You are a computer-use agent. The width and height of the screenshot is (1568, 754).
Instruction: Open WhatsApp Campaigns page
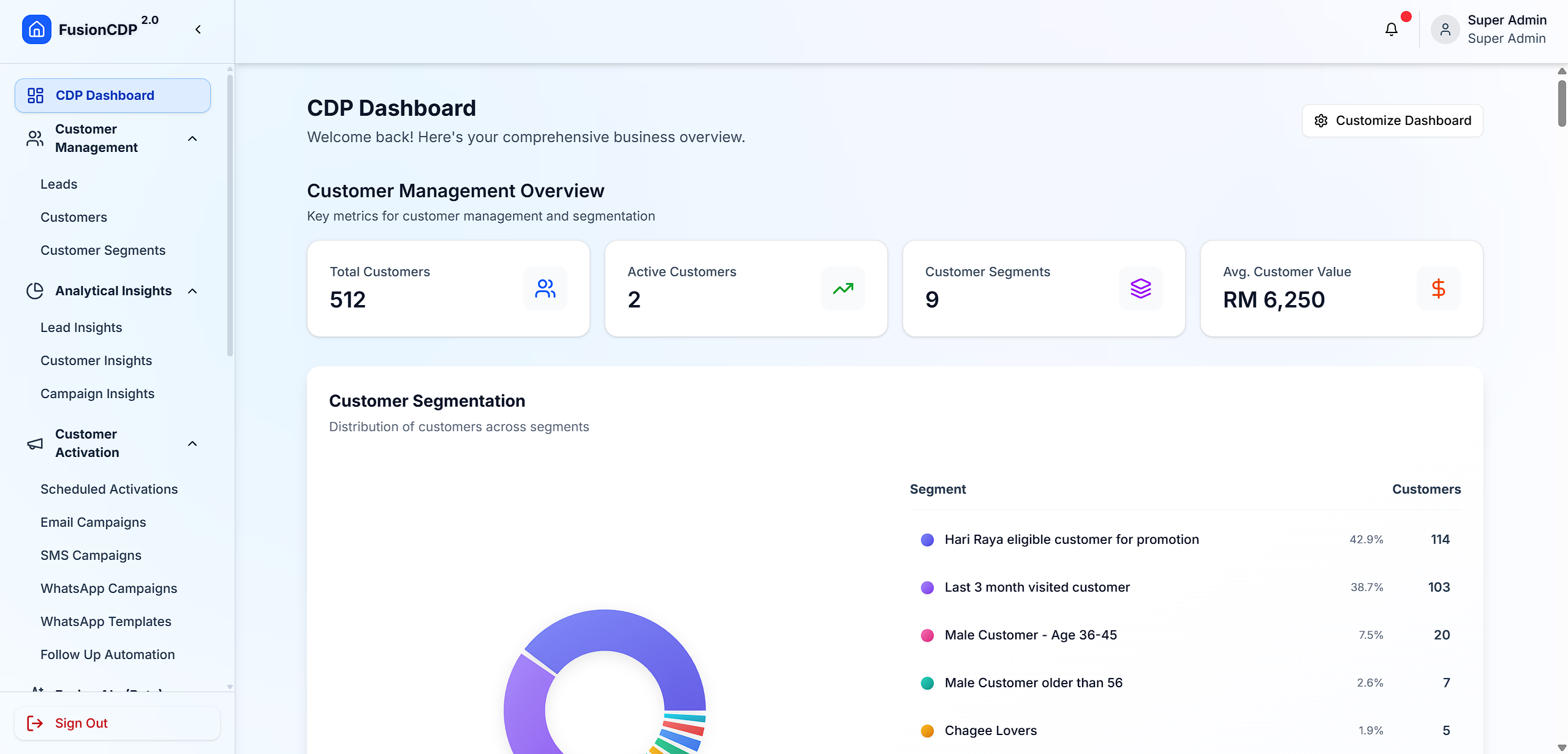click(x=109, y=589)
